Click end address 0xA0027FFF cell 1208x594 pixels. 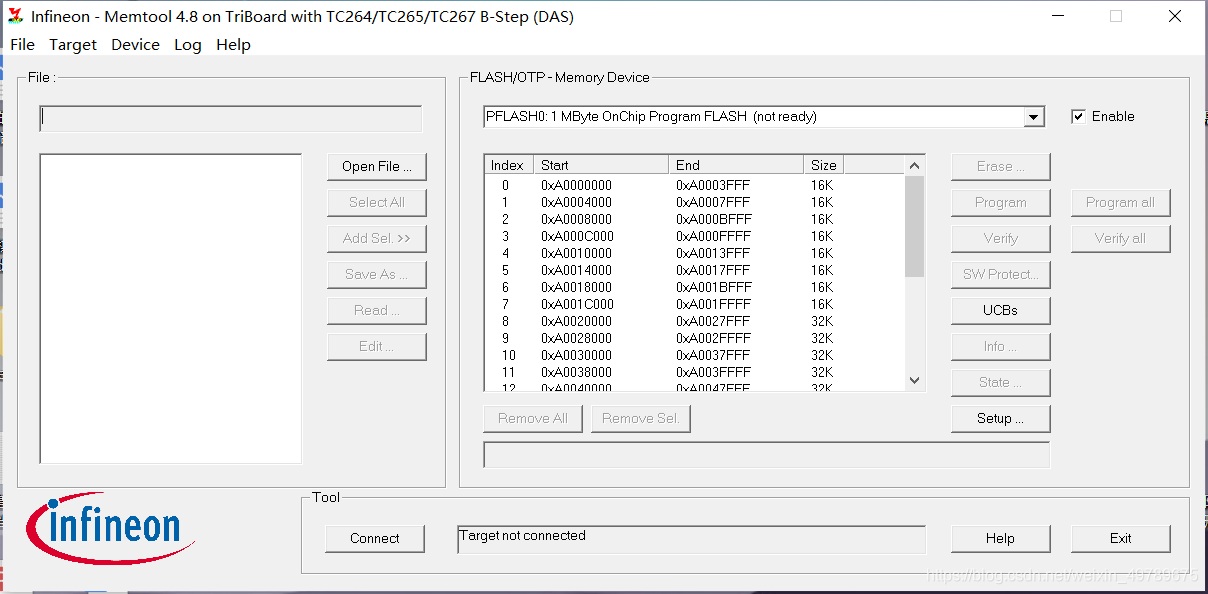[713, 322]
